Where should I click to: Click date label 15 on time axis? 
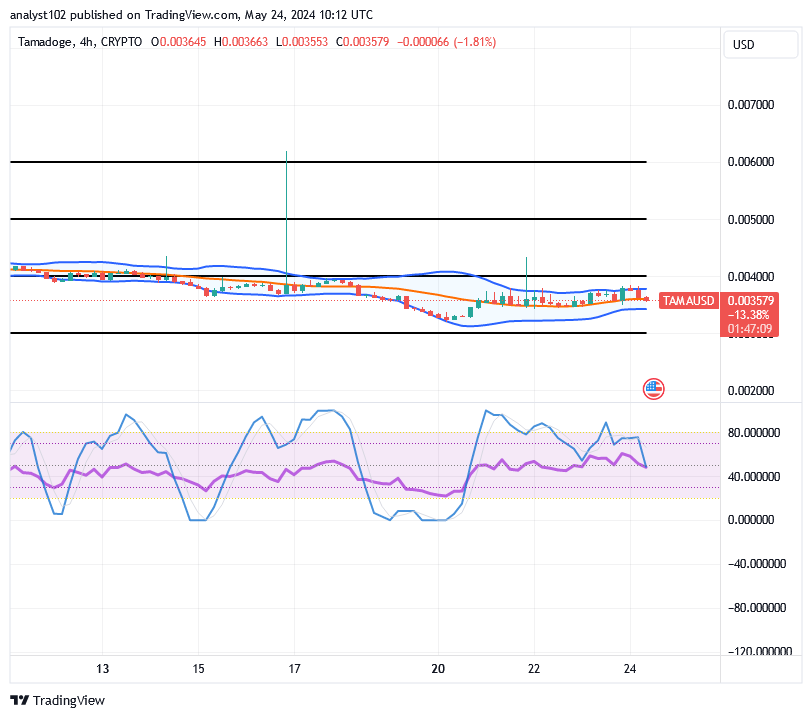(198, 669)
